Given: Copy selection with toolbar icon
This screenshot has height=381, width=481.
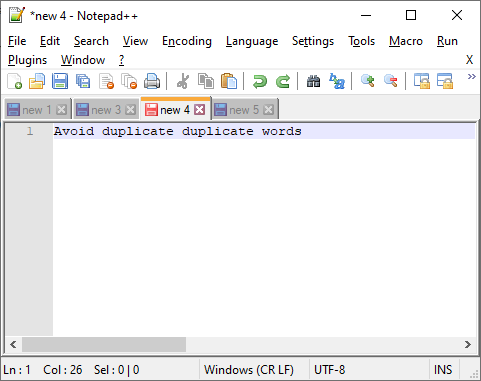Looking at the screenshot, I should pyautogui.click(x=206, y=81).
